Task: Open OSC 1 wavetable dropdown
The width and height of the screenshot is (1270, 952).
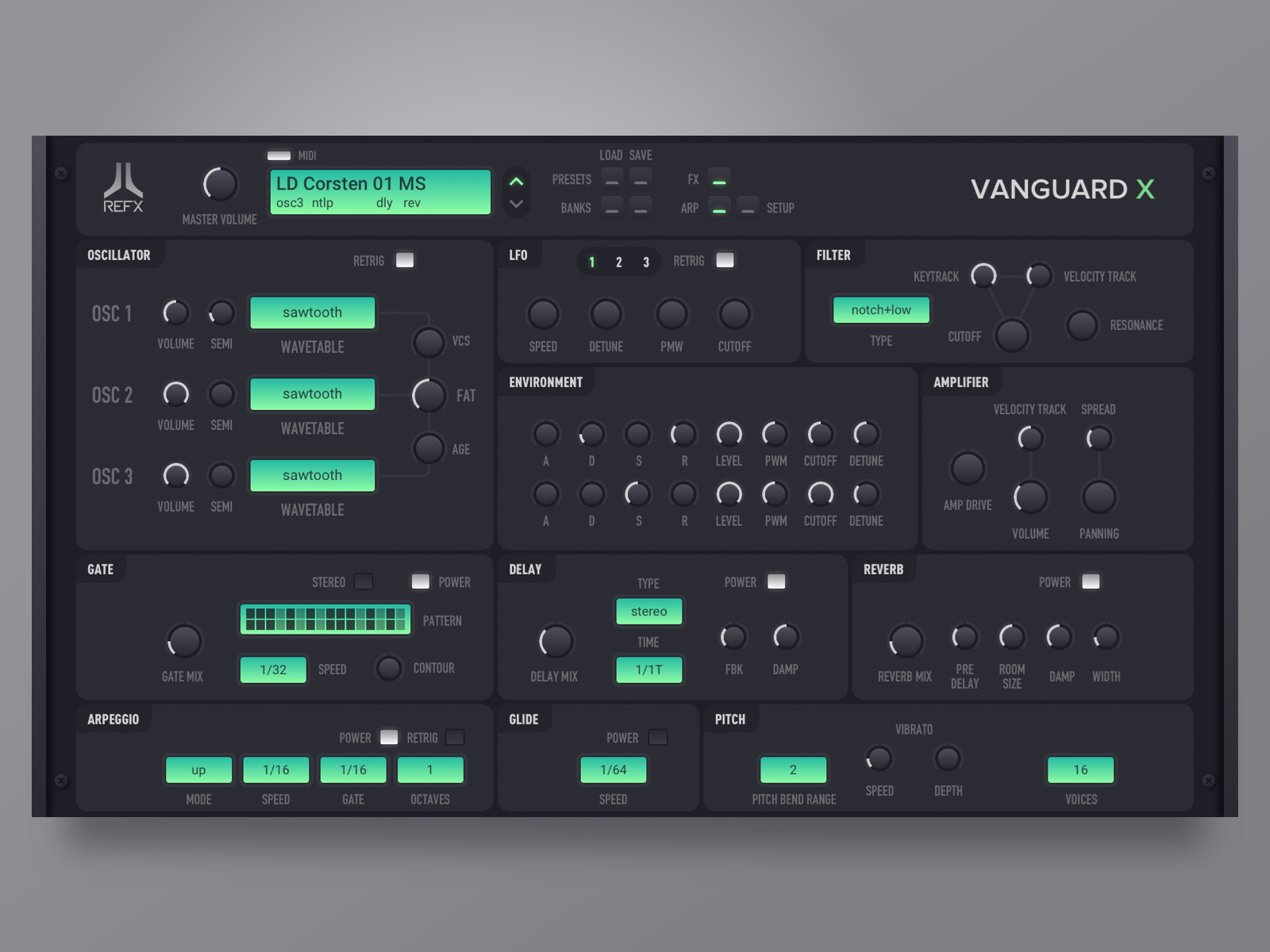Action: (313, 313)
